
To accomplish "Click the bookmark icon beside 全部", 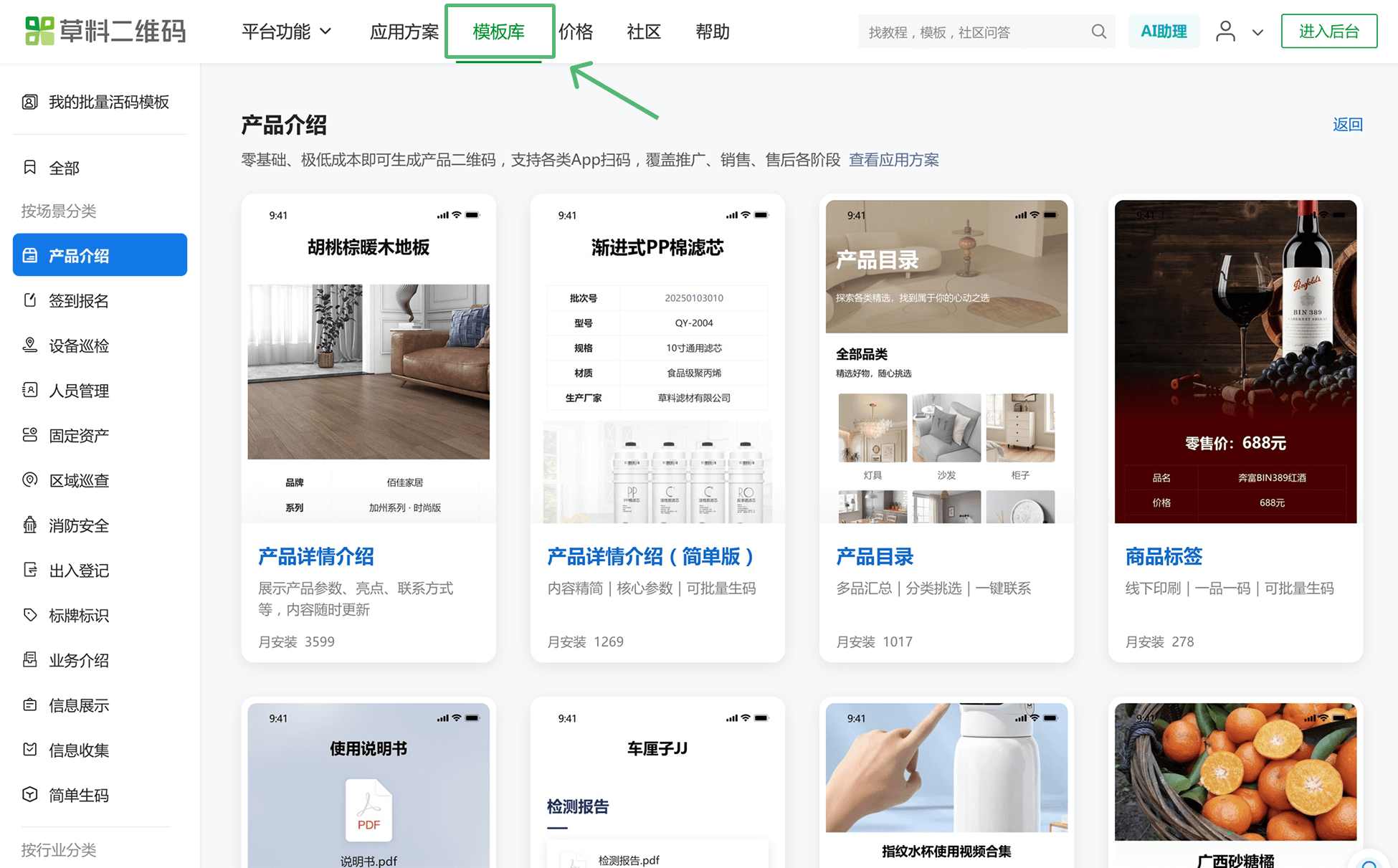I will [x=29, y=168].
